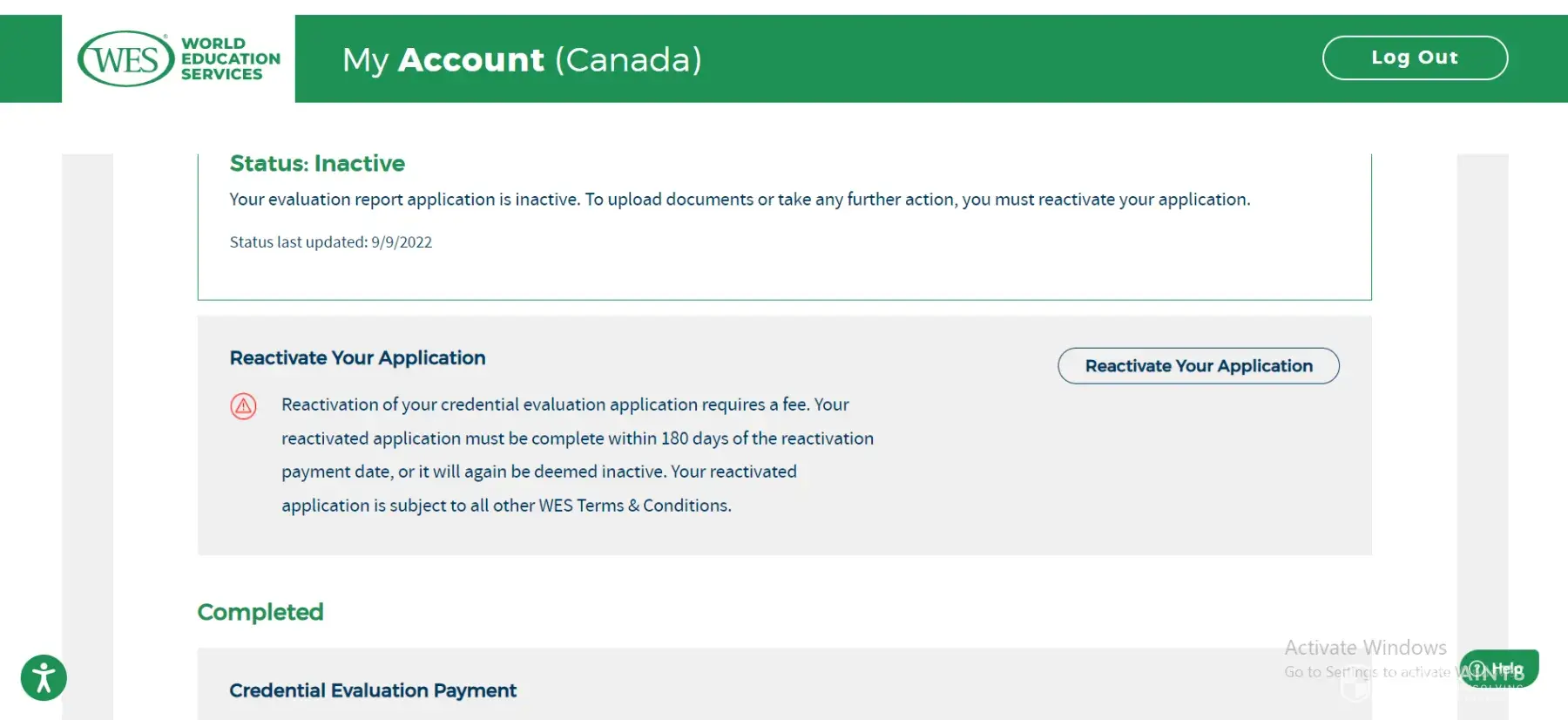Click the 180 days reactivation line
Viewport: 1568px width, 720px height.
point(577,438)
